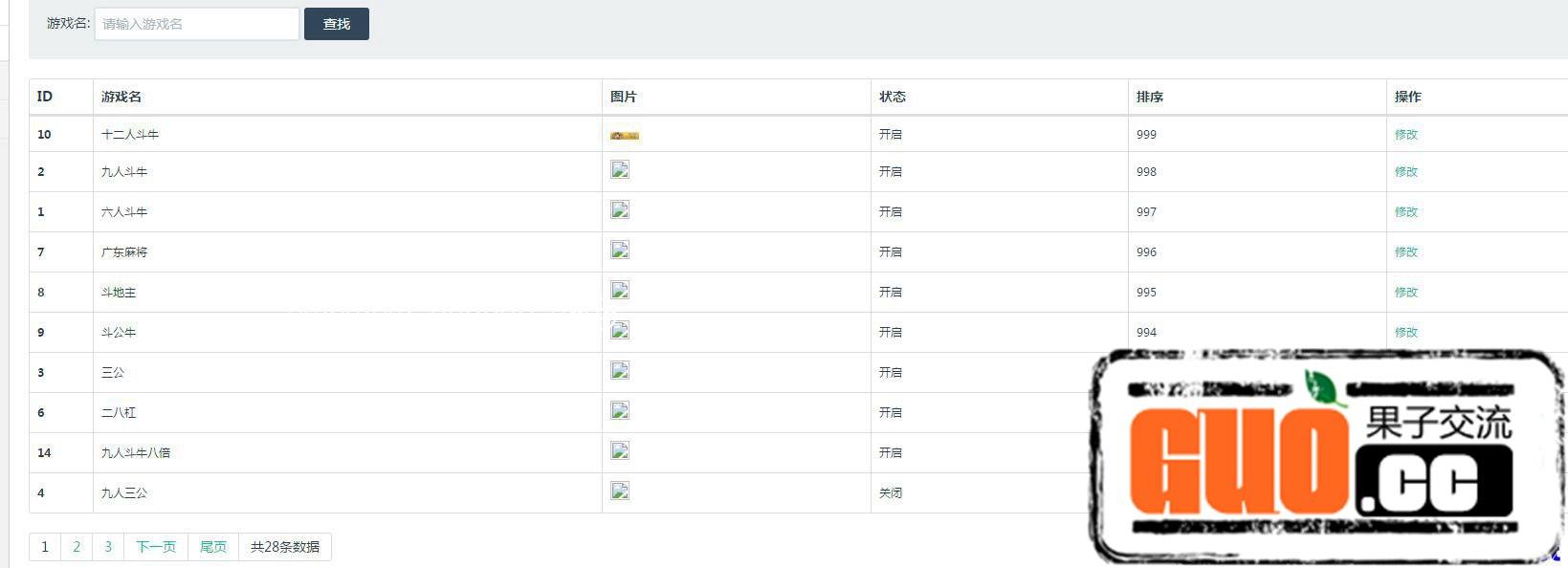1568x568 pixels.
Task: Click 修改 in the 斗公牛 row
Action: tap(1405, 333)
